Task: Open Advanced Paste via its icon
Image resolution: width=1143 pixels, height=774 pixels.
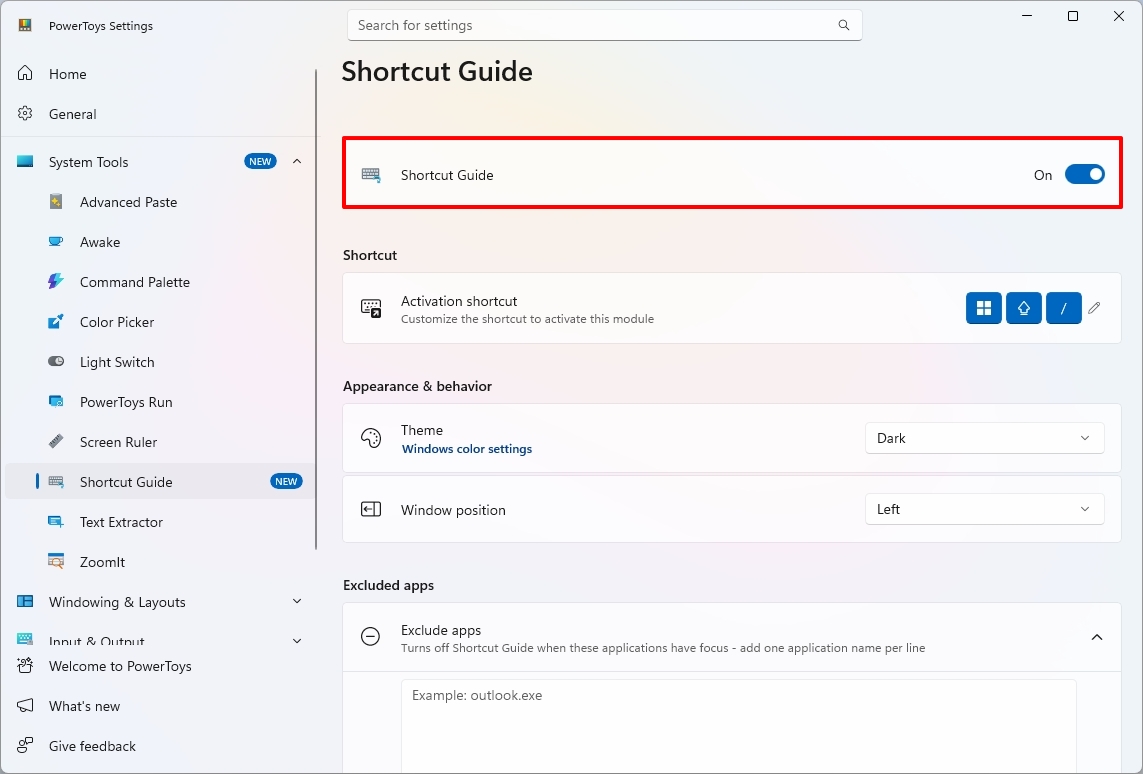Action: click(x=56, y=202)
